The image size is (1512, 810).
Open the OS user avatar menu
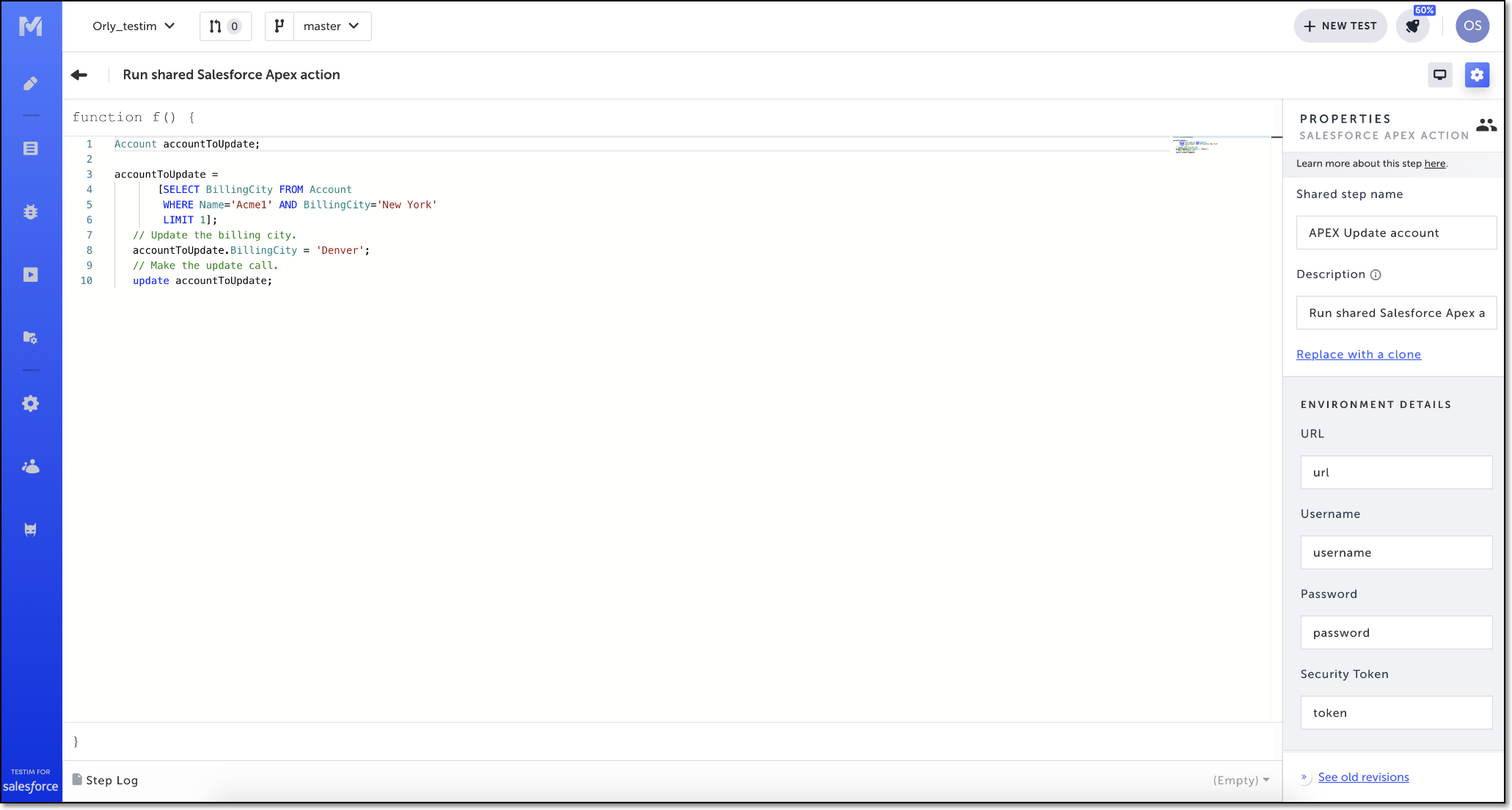click(1472, 26)
